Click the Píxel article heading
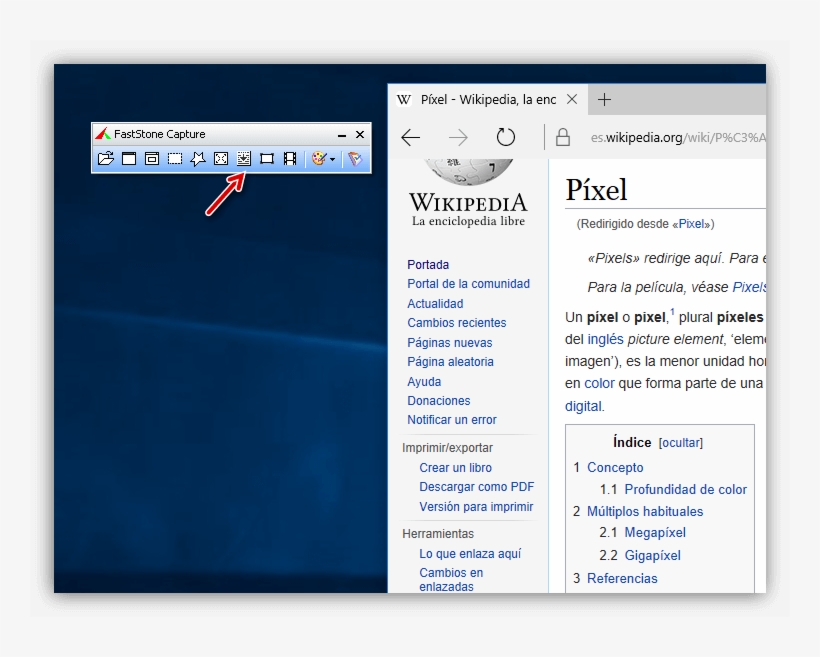This screenshot has width=820, height=657. (596, 189)
